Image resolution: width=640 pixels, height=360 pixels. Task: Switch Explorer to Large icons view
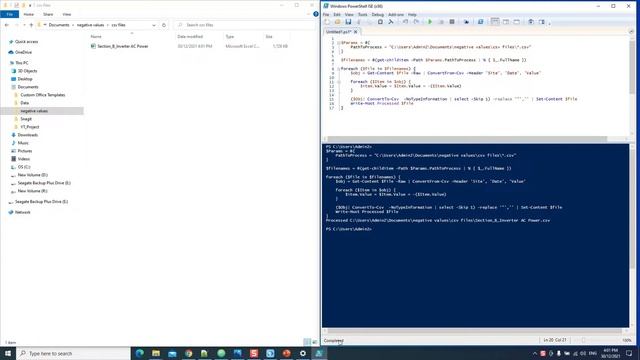tap(315, 342)
